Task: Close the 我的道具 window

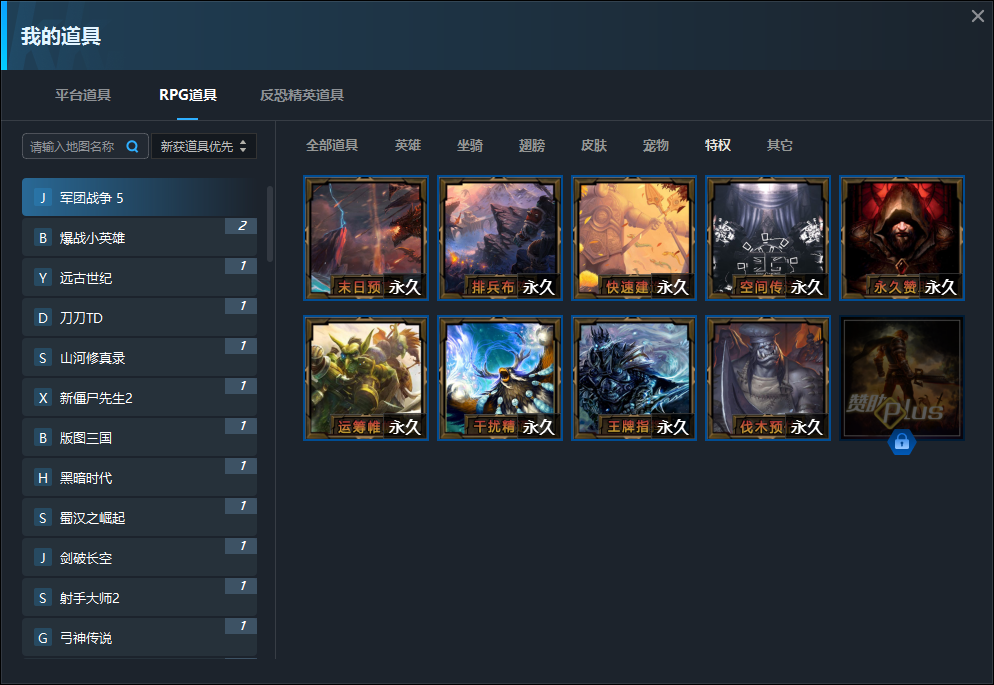Action: point(978,16)
